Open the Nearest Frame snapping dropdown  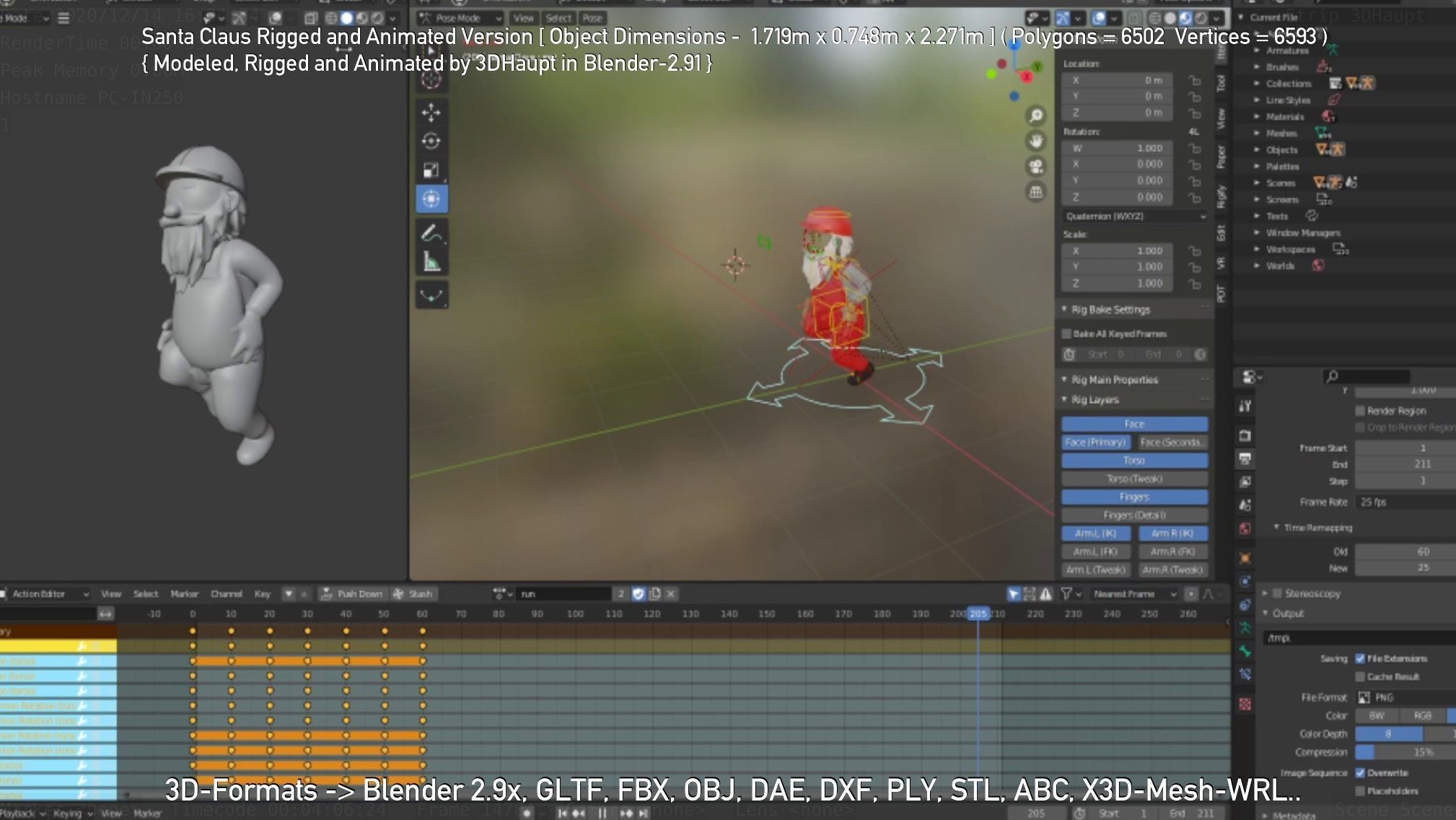[x=1134, y=594]
